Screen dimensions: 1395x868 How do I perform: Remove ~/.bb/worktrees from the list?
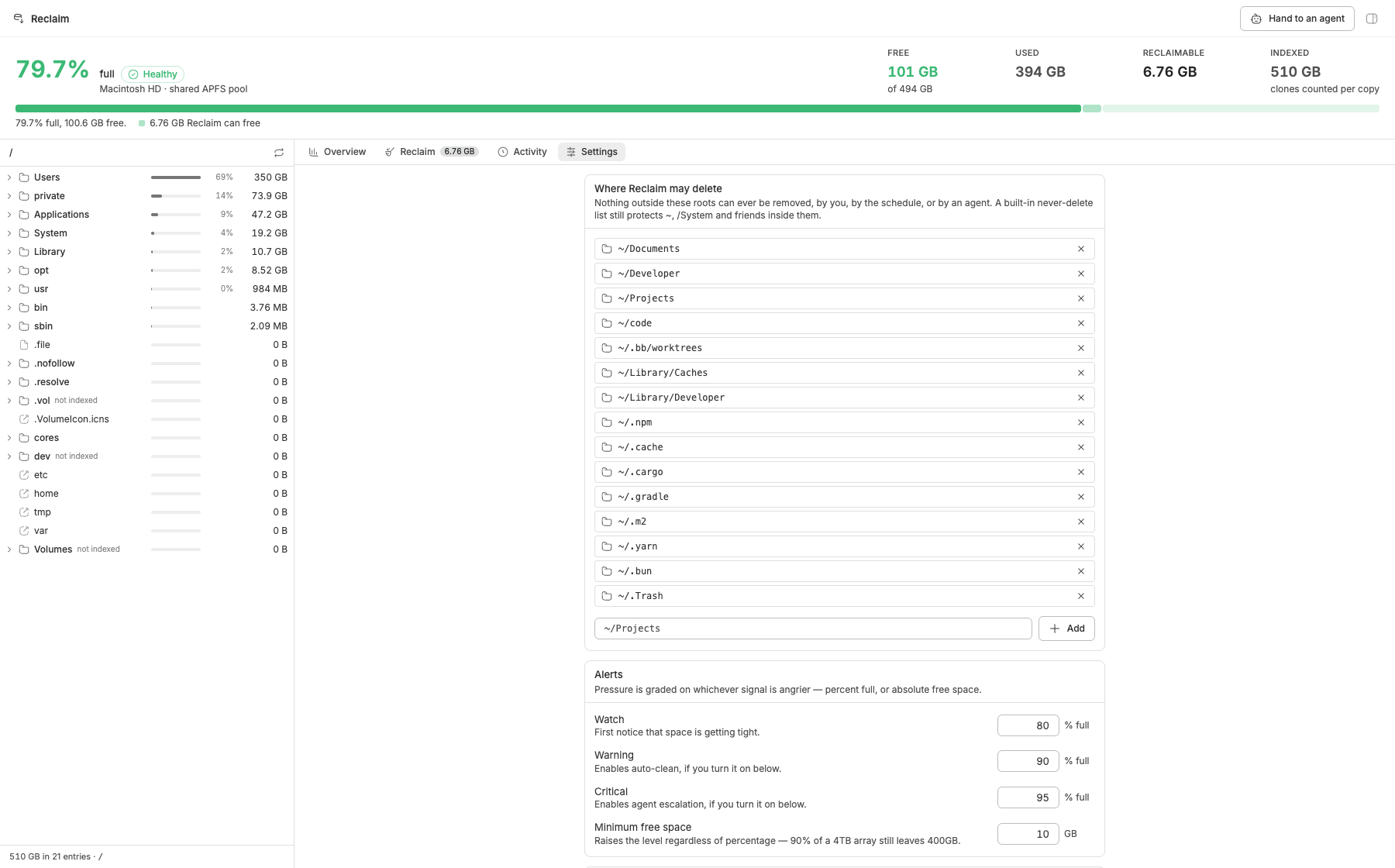pyautogui.click(x=1081, y=348)
